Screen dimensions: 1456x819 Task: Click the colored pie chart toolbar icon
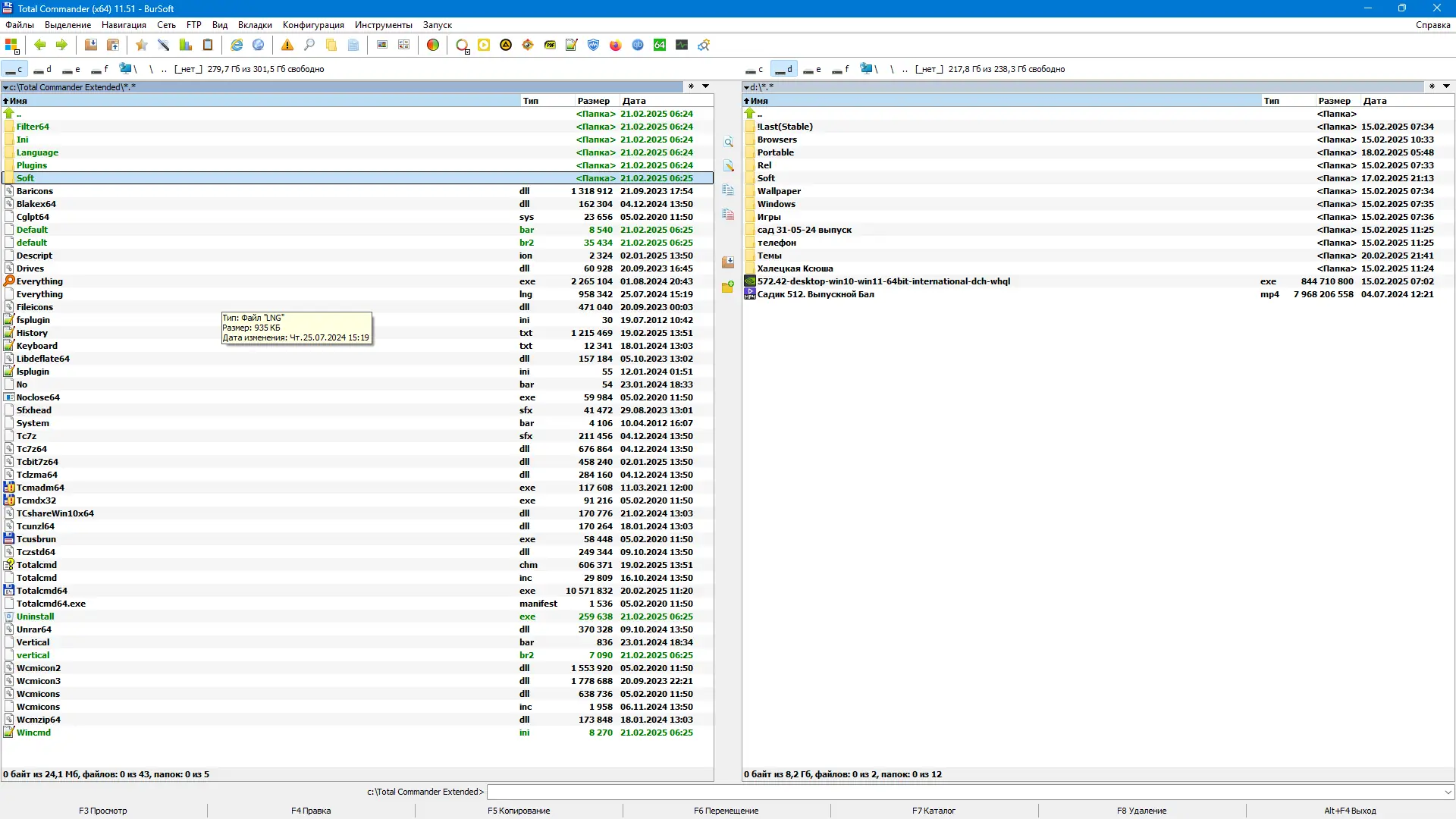point(433,45)
